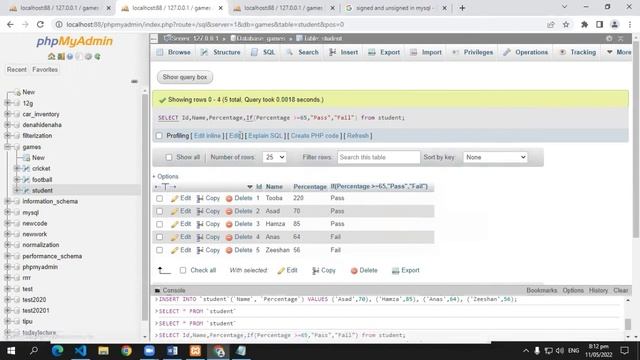
Task: Collapse the games database node
Action: (x=7, y=147)
